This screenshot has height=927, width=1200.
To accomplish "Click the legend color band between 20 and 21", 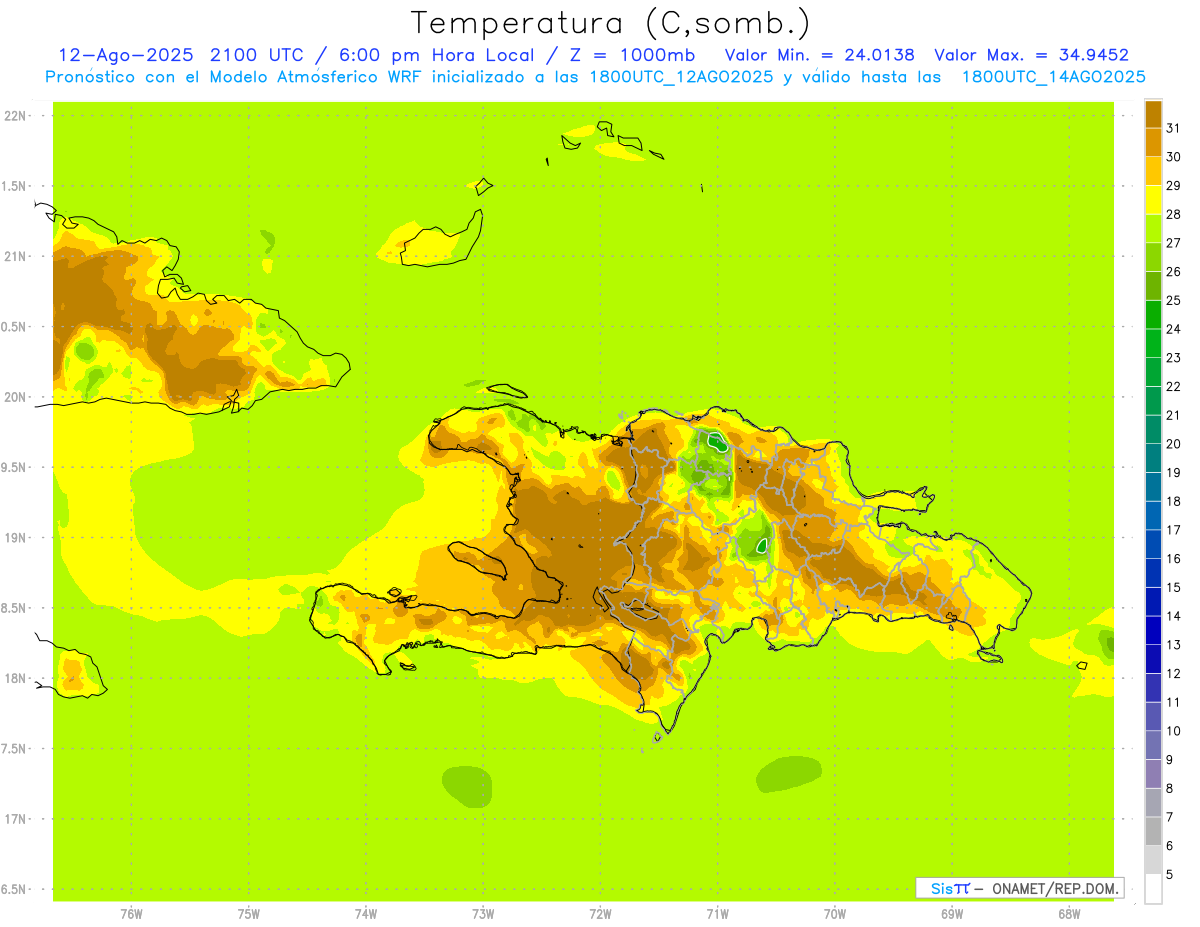I will [1153, 430].
